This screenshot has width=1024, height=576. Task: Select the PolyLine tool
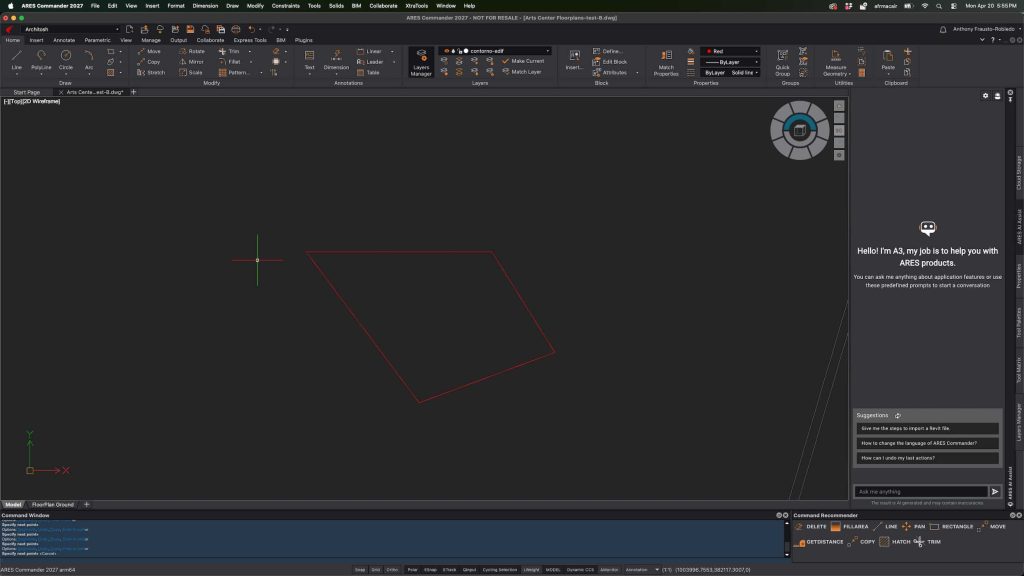click(41, 59)
